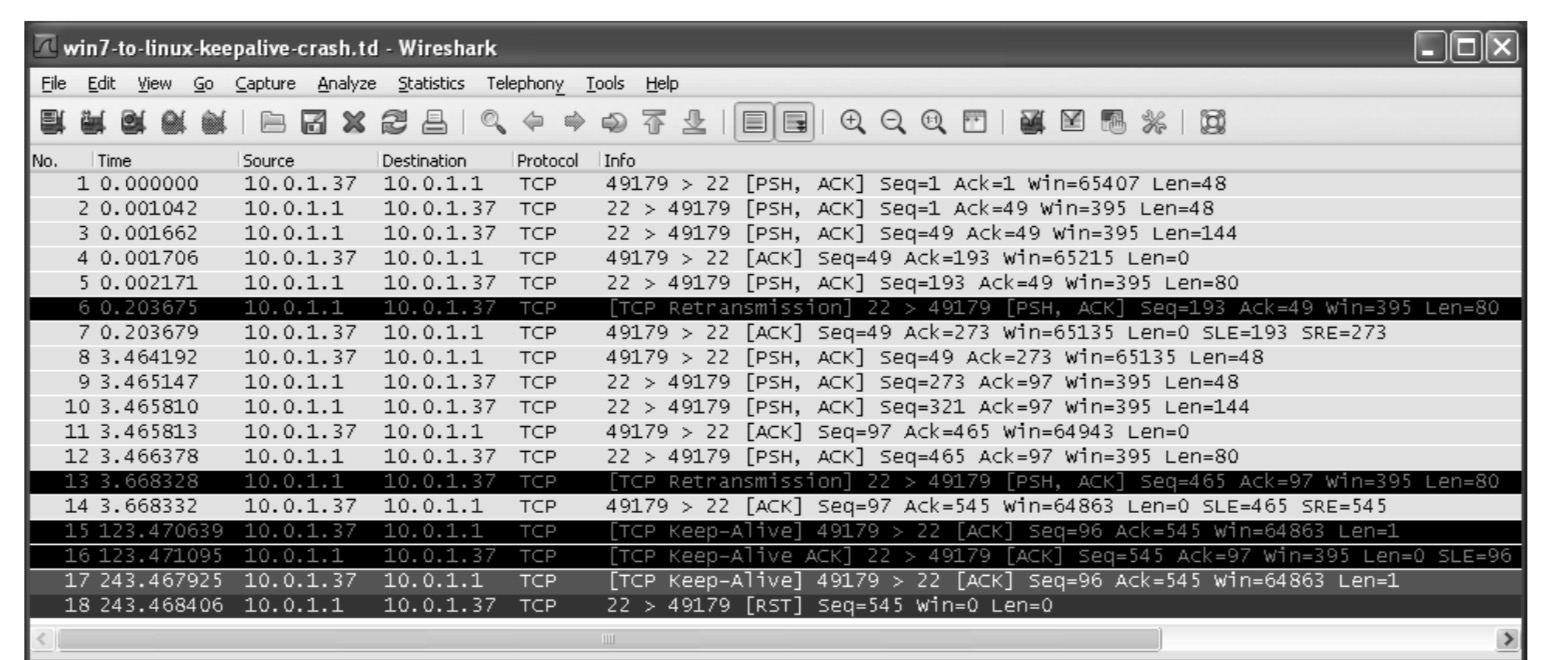Sort by the Time column header
The width and height of the screenshot is (1554, 660).
[165, 160]
